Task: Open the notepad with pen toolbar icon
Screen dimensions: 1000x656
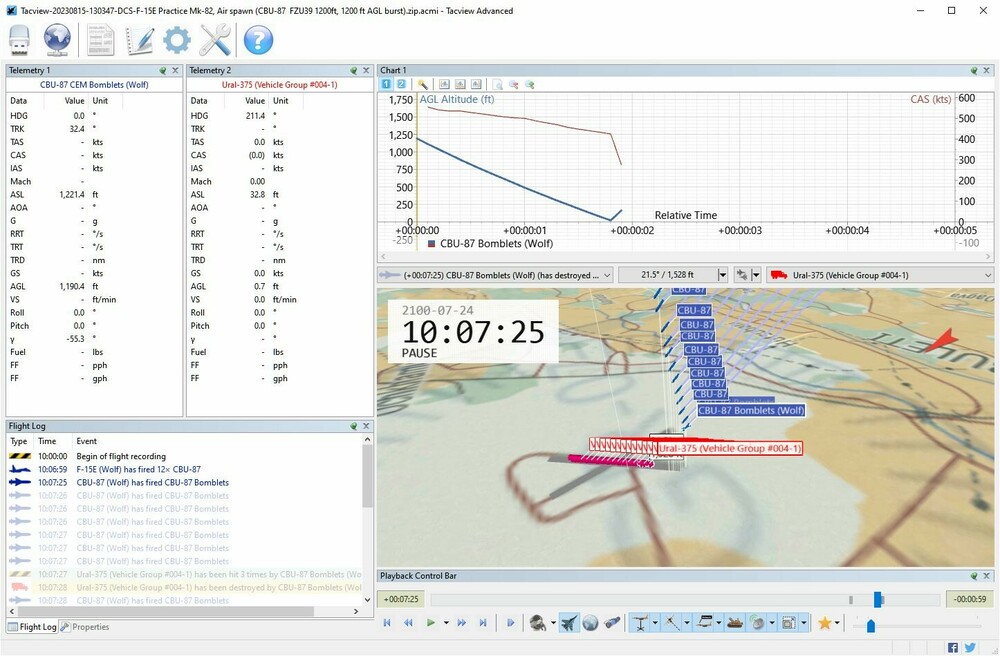Action: coord(139,40)
